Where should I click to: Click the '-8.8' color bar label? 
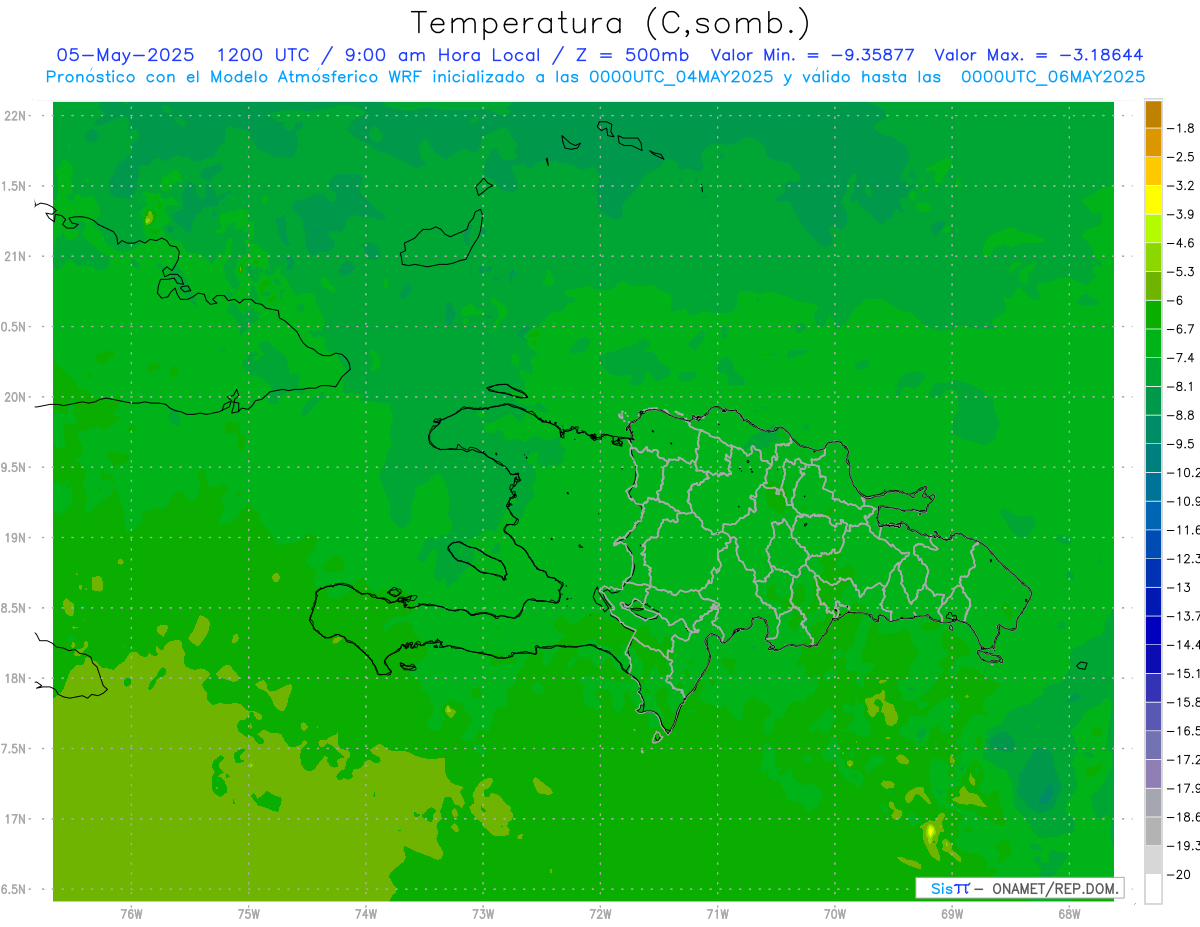coord(1183,415)
